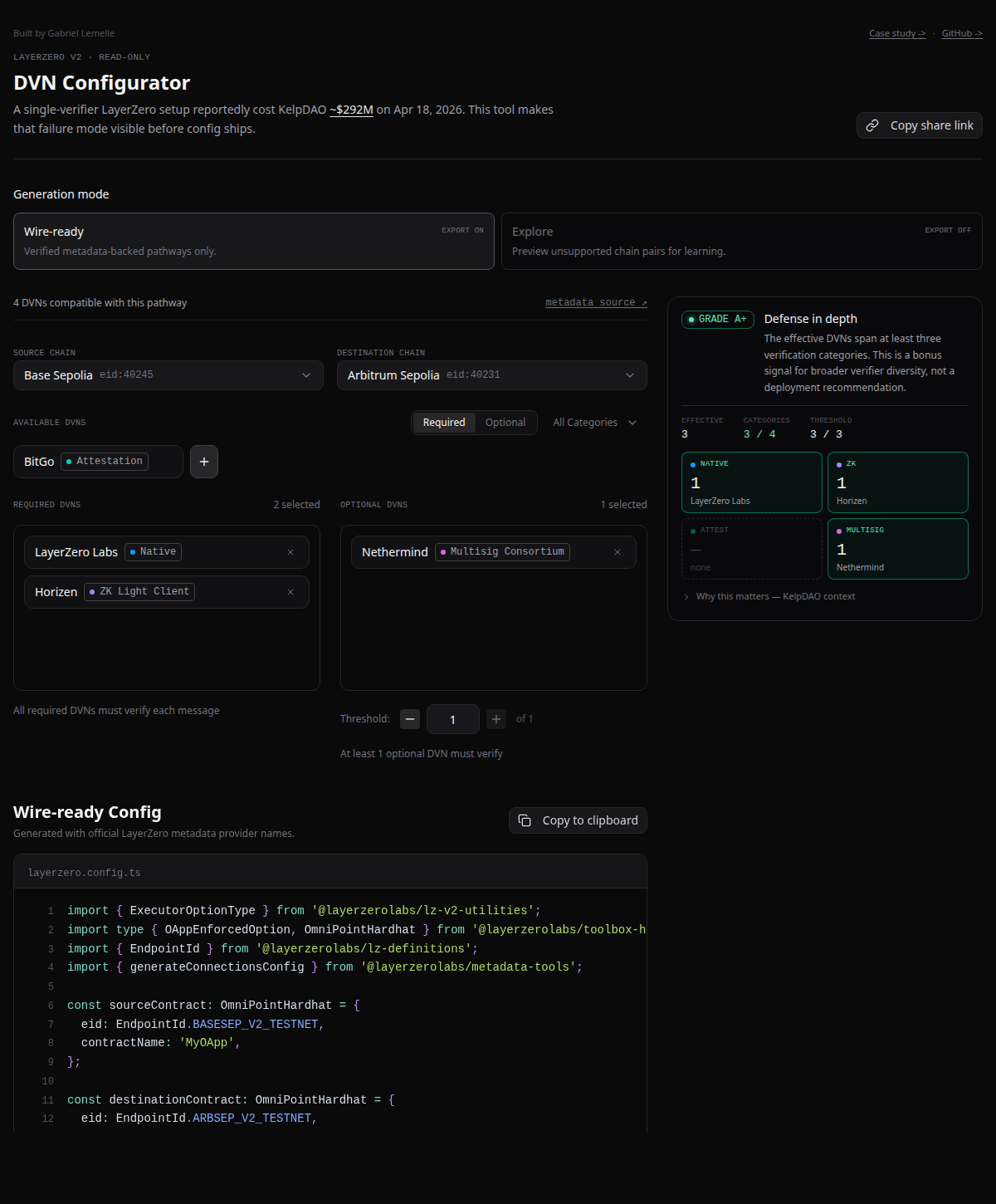Click the '2 selected' required count
The height and width of the screenshot is (1204, 996).
coord(297,505)
